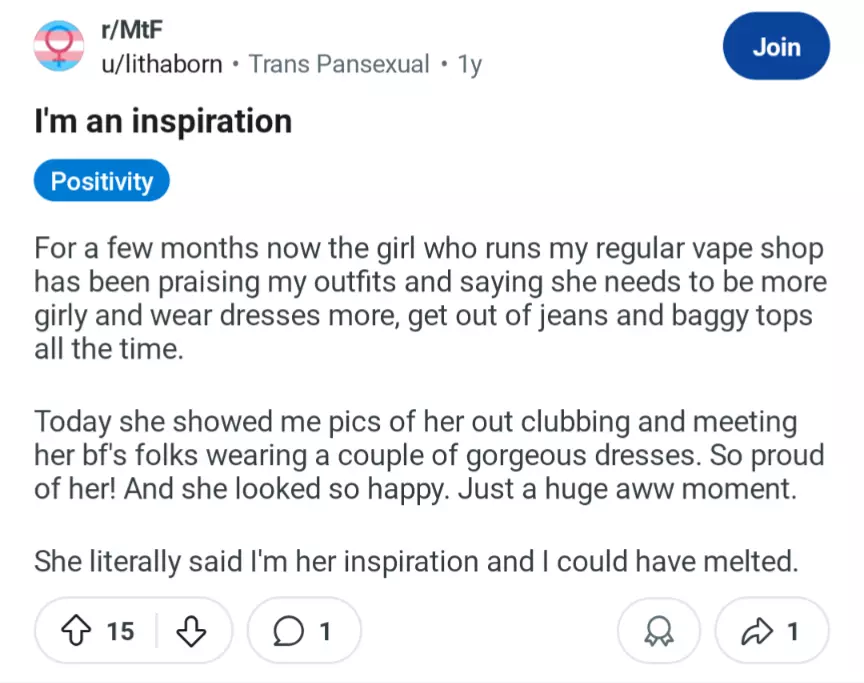Share the post using the arrow icon

[759, 631]
